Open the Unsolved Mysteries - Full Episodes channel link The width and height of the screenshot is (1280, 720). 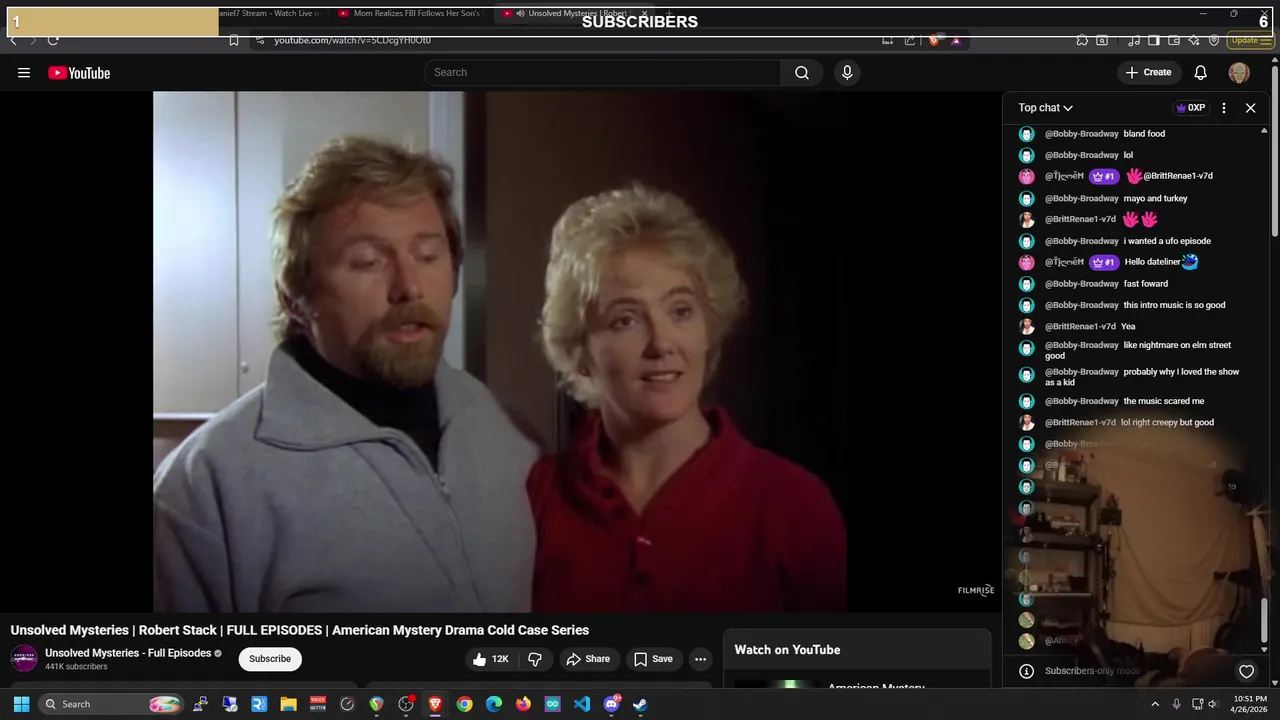coord(128,653)
